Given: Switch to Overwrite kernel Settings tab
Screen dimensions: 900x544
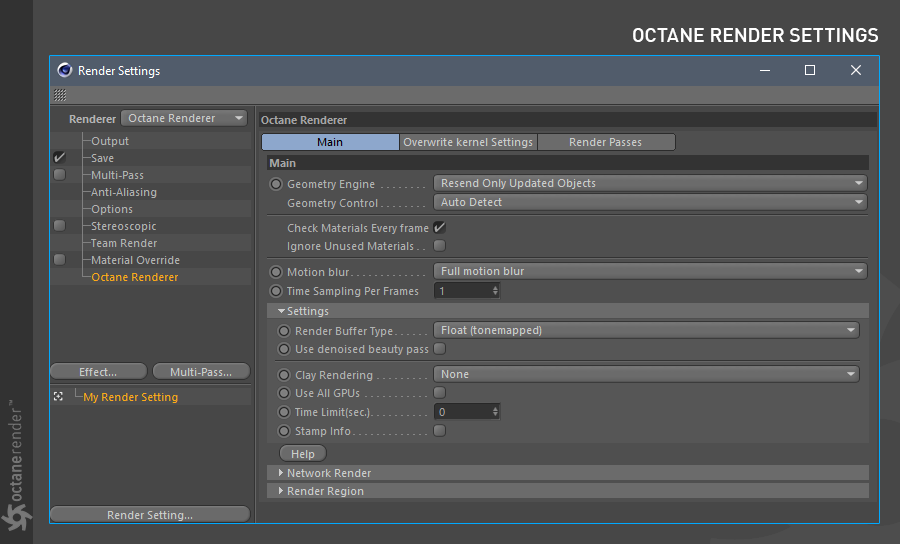Looking at the screenshot, I should point(468,142).
